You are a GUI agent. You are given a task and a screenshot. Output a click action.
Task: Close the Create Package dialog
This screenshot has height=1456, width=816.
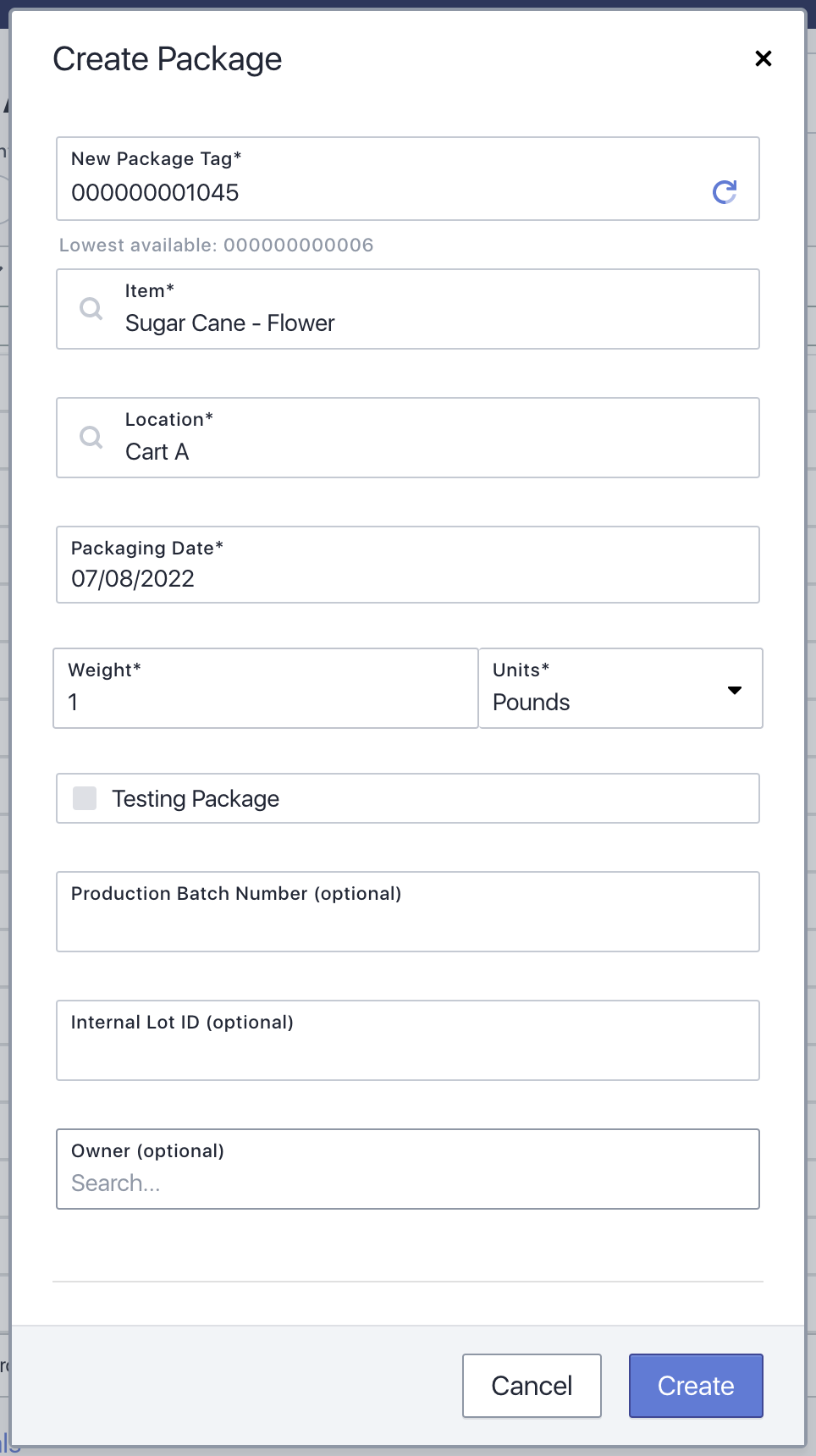pos(764,58)
